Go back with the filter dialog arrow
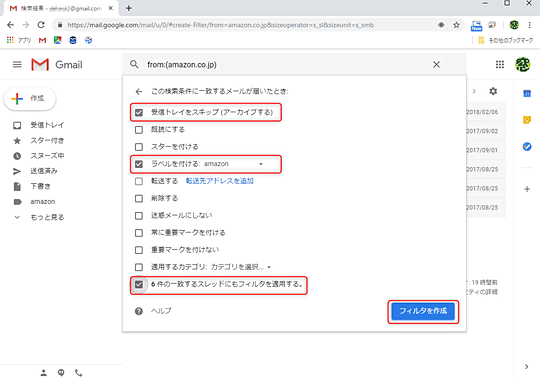 [x=139, y=91]
